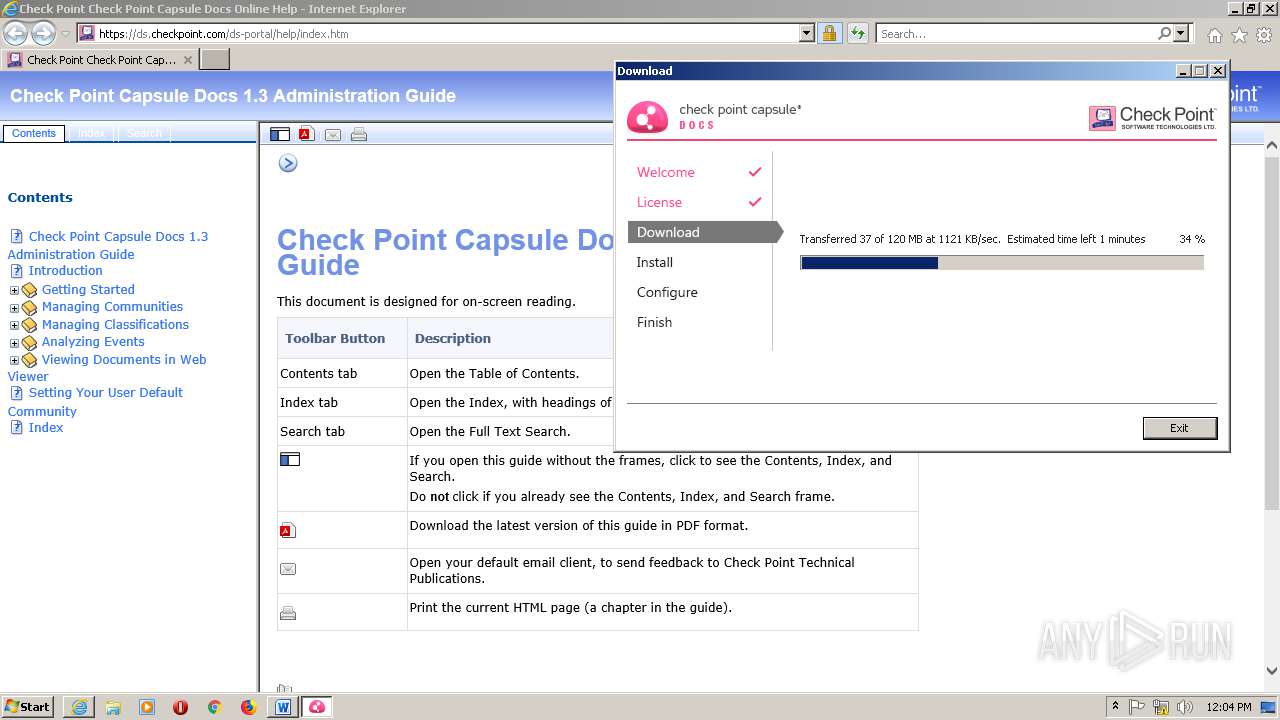Open the IE Home icon
The width and height of the screenshot is (1280, 720).
(x=1214, y=35)
